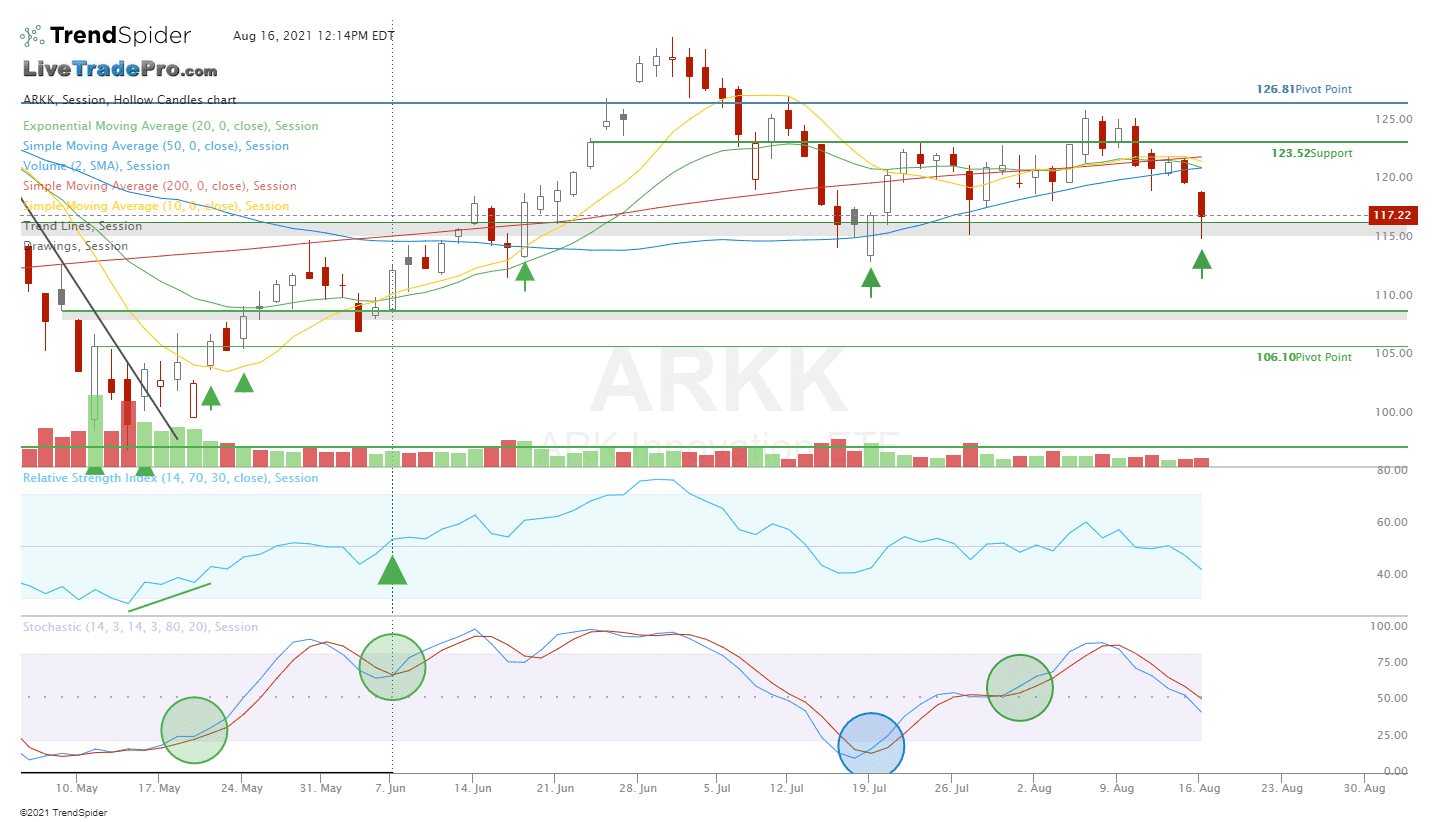Image resolution: width=1438 pixels, height=822 pixels.
Task: Click the 16. Aug date on the time axis
Action: click(1198, 788)
